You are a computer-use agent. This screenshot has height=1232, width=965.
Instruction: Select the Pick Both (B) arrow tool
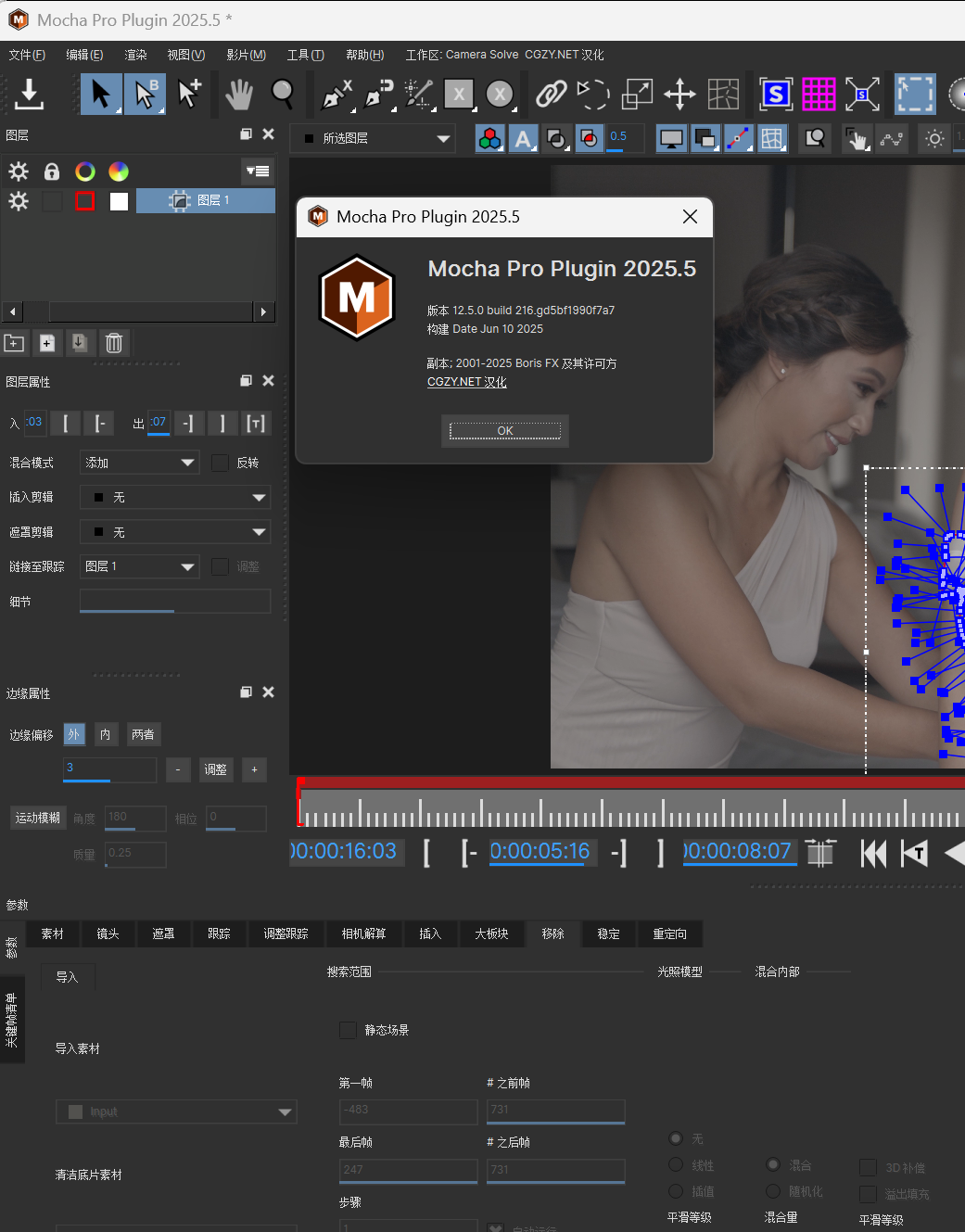[145, 94]
